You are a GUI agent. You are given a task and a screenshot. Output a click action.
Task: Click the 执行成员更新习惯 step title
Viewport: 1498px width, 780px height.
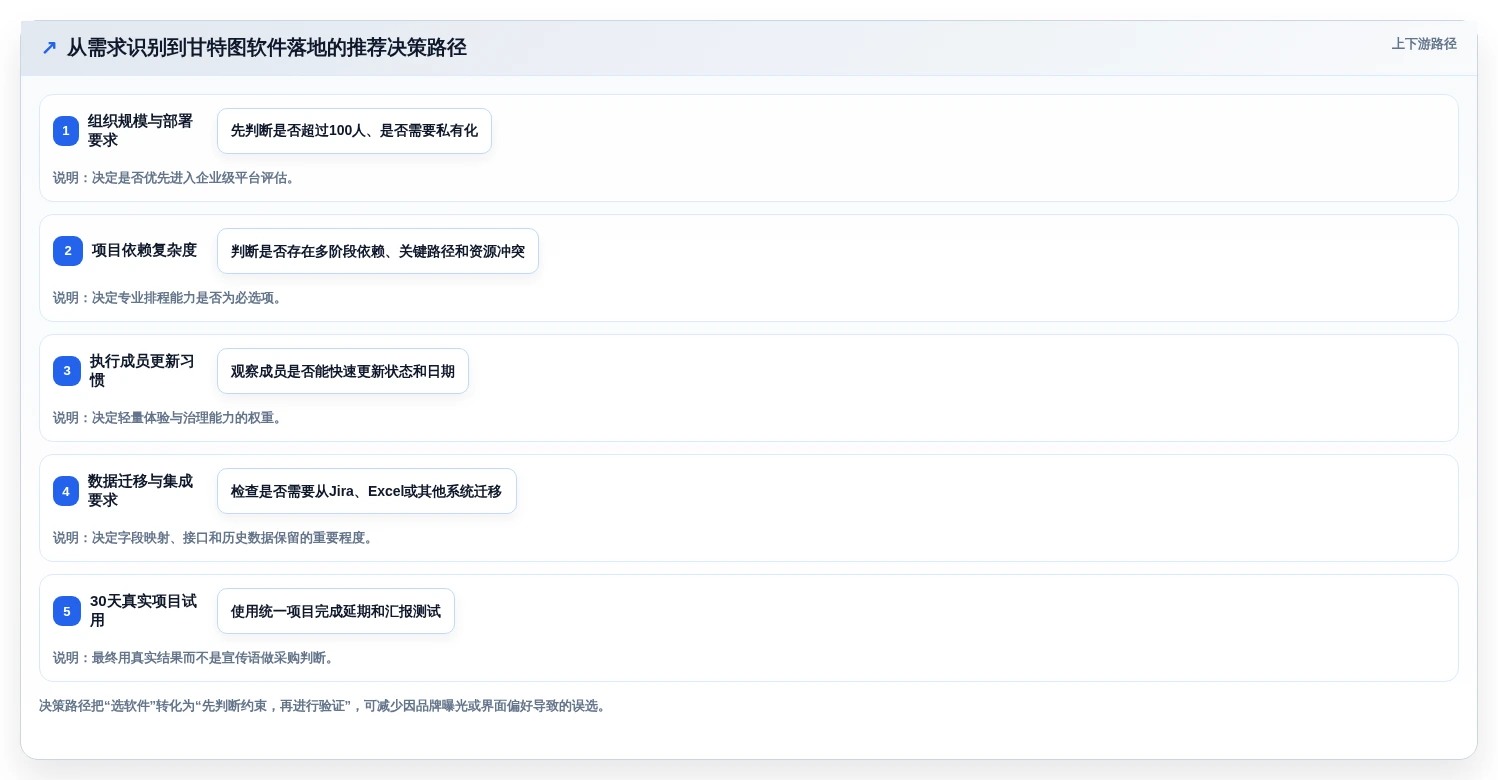click(143, 371)
